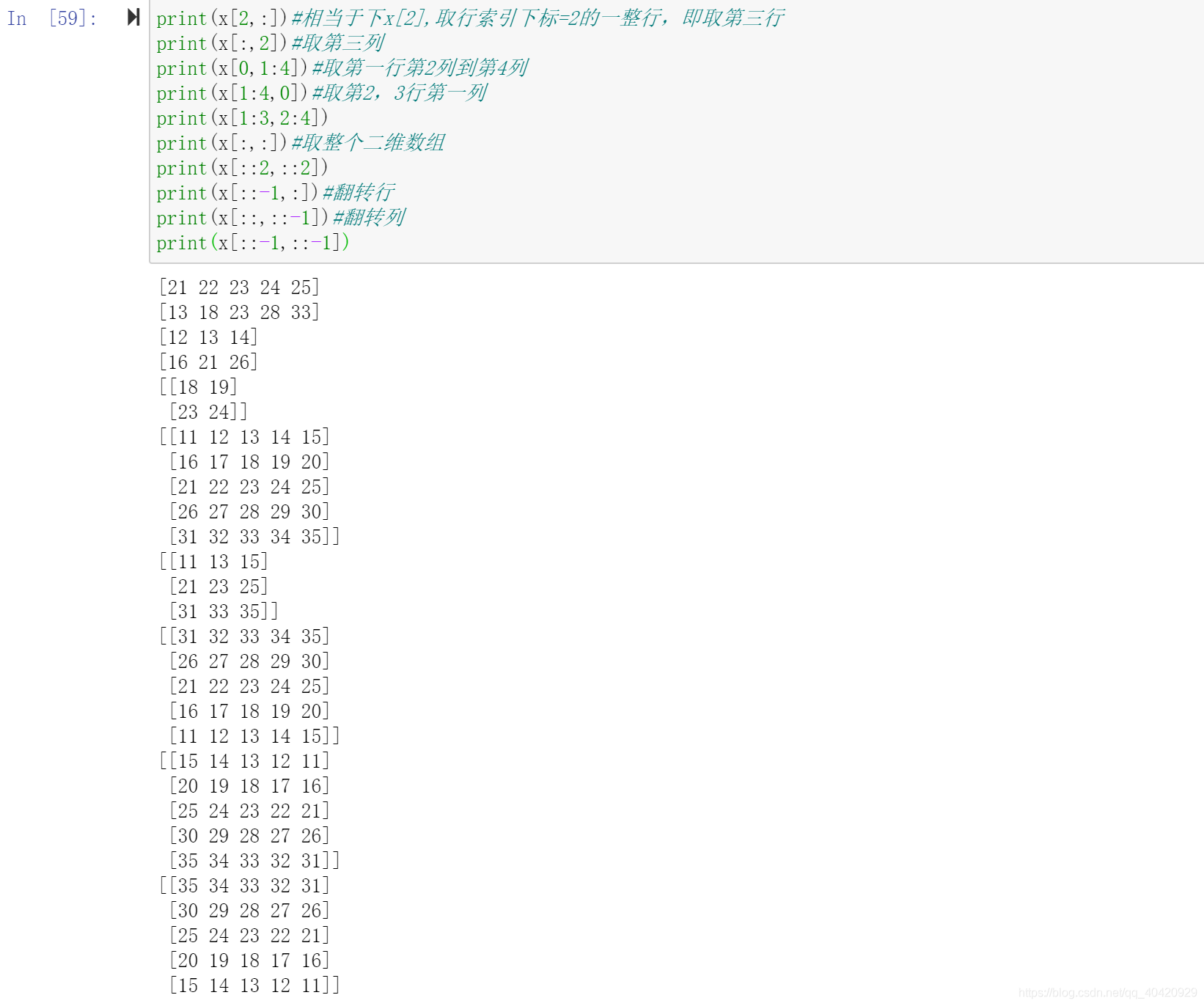The height and width of the screenshot is (1006, 1204).
Task: Click the print(x[::,::-1]) code line
Action: click(242, 218)
